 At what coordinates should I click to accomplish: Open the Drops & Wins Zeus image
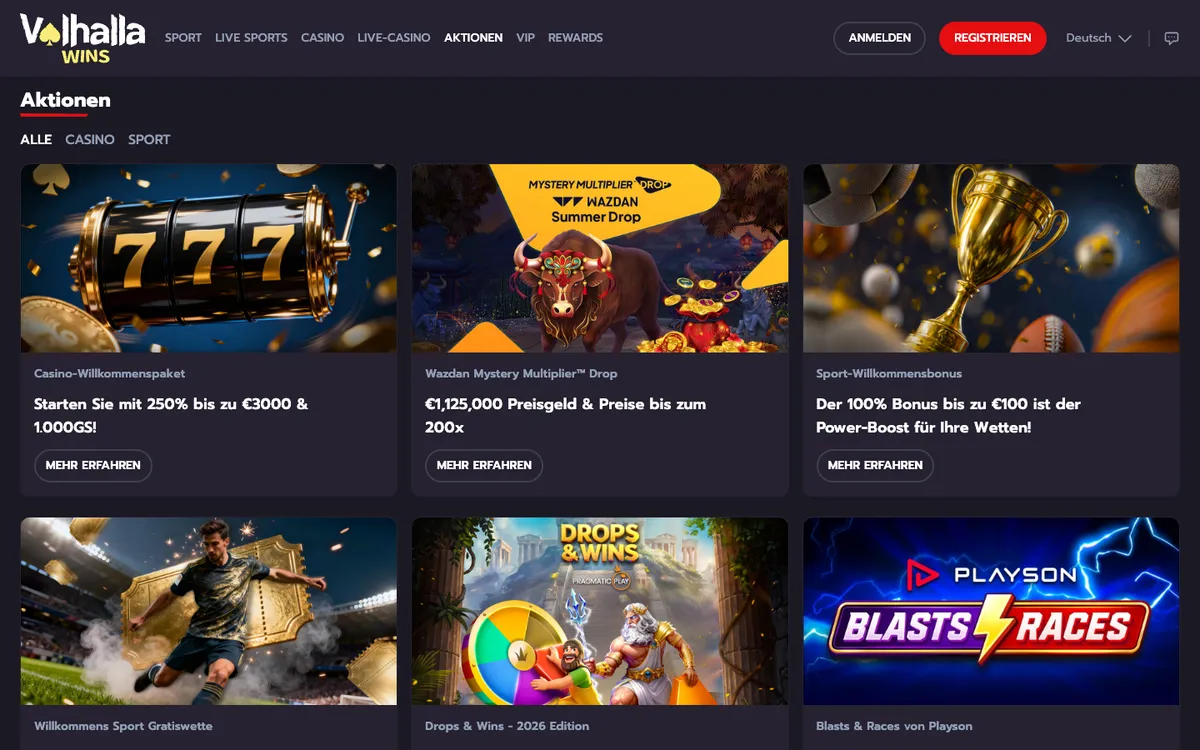tap(600, 611)
